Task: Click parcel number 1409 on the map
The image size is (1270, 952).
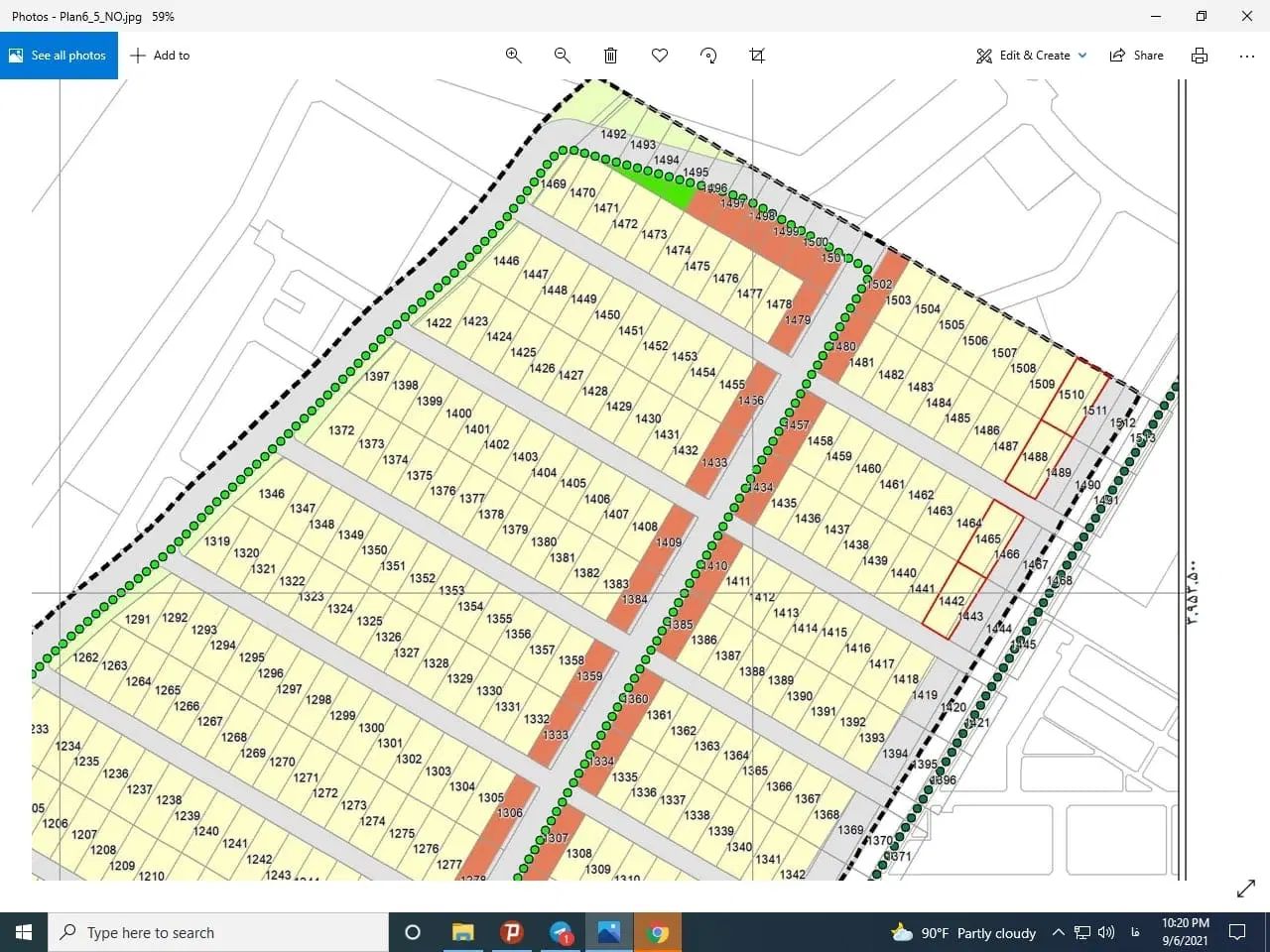Action: coord(669,542)
